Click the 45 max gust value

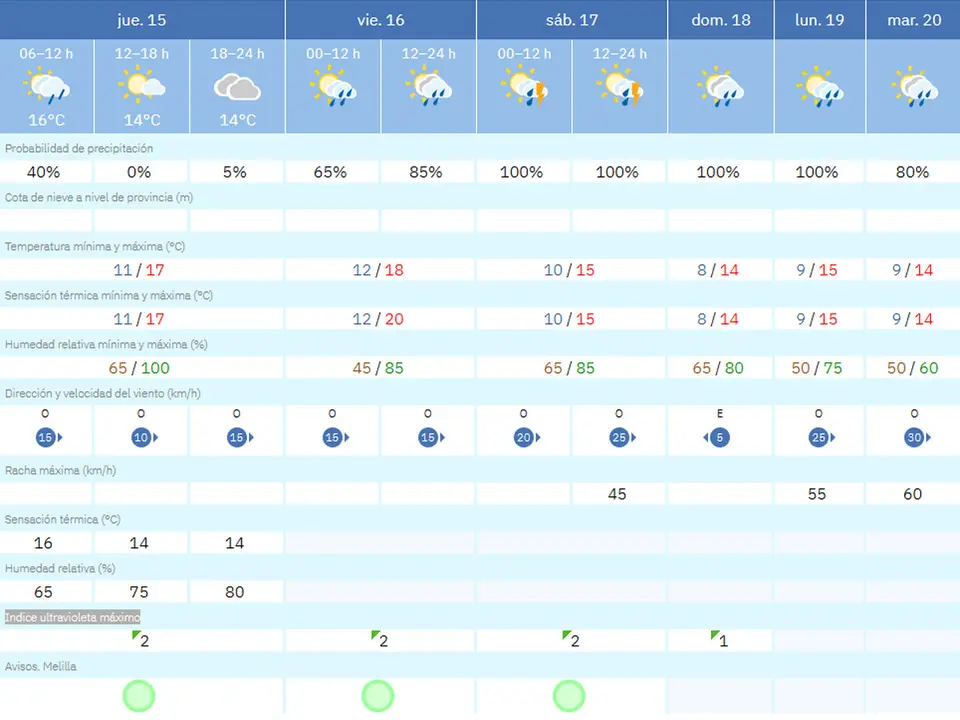coord(618,494)
